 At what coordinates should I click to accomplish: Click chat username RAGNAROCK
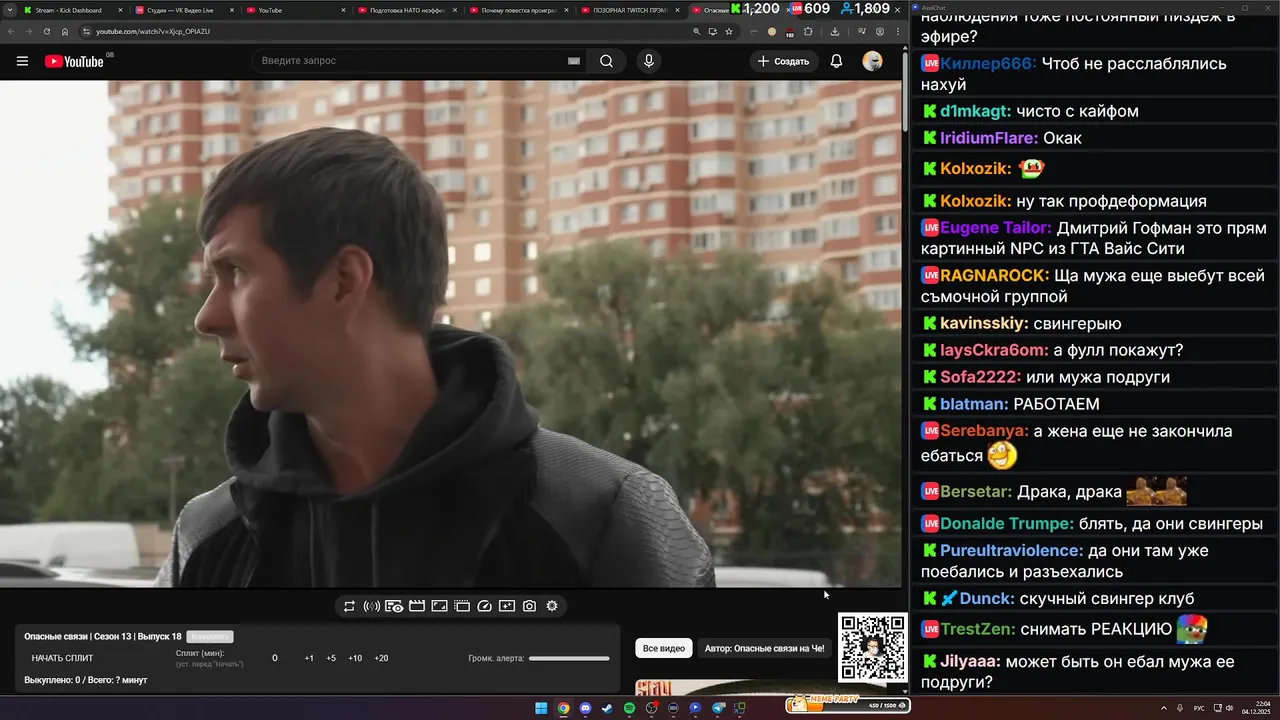click(994, 275)
